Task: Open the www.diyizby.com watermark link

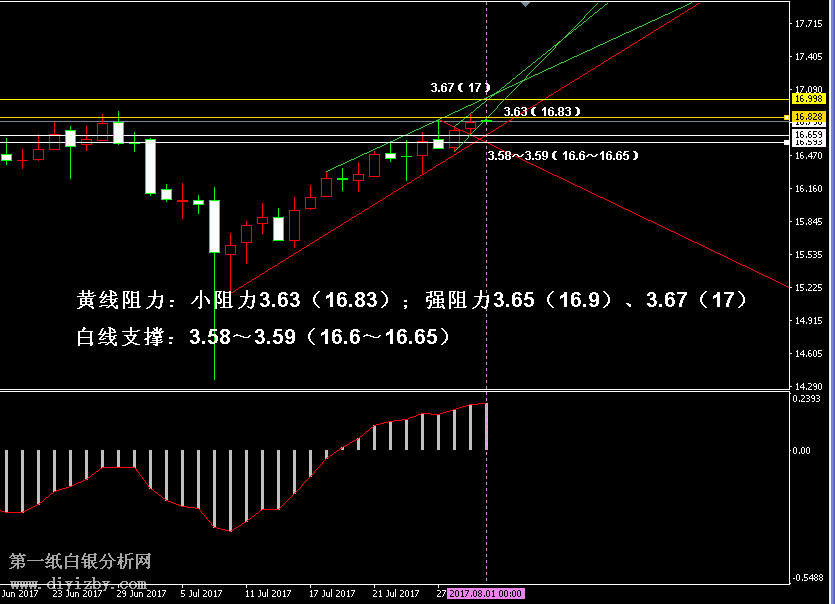Action: point(80,583)
